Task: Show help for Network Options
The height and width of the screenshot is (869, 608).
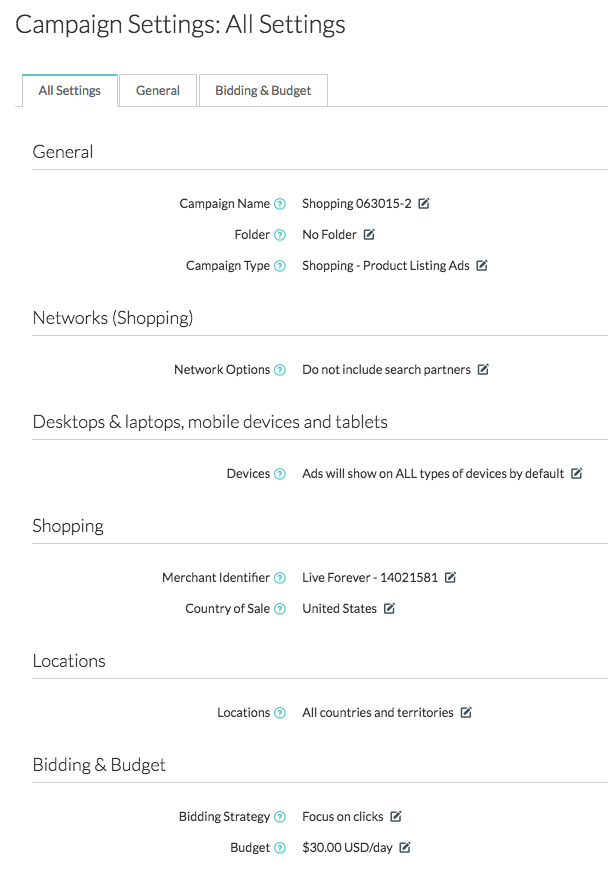Action: pyautogui.click(x=280, y=370)
